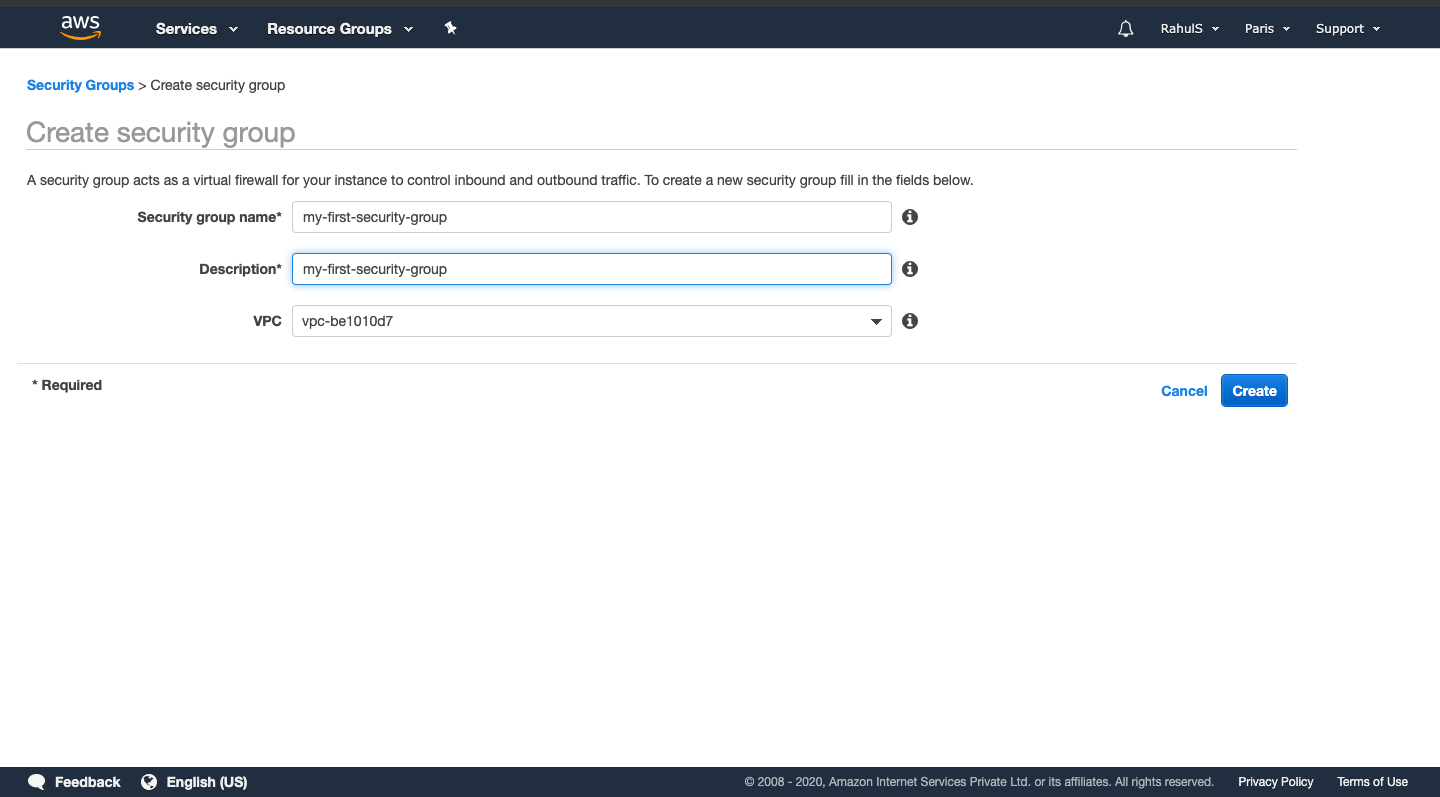Click the info icon beside Security group name

point(909,217)
